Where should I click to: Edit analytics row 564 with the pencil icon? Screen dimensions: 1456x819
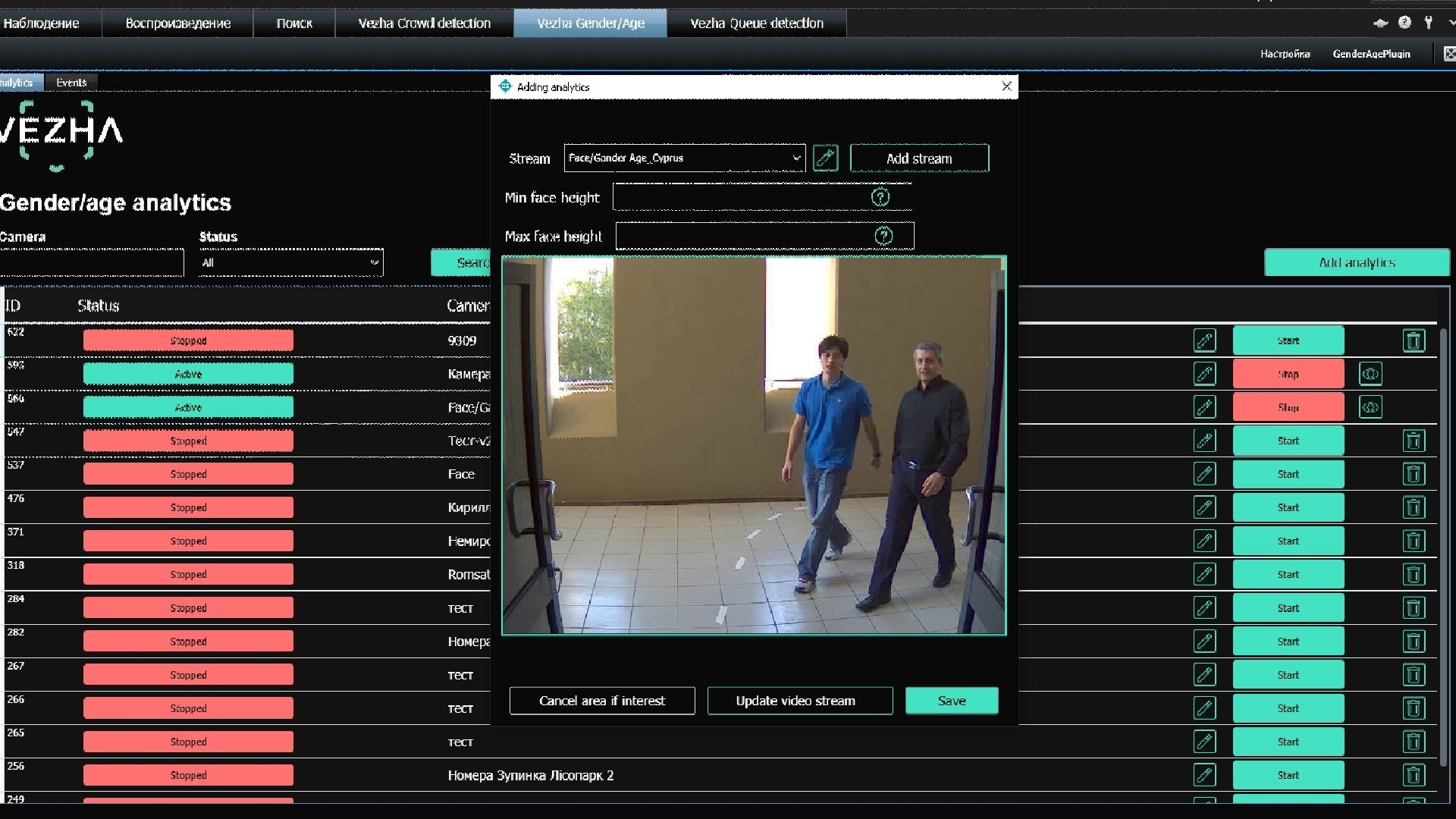point(1204,407)
